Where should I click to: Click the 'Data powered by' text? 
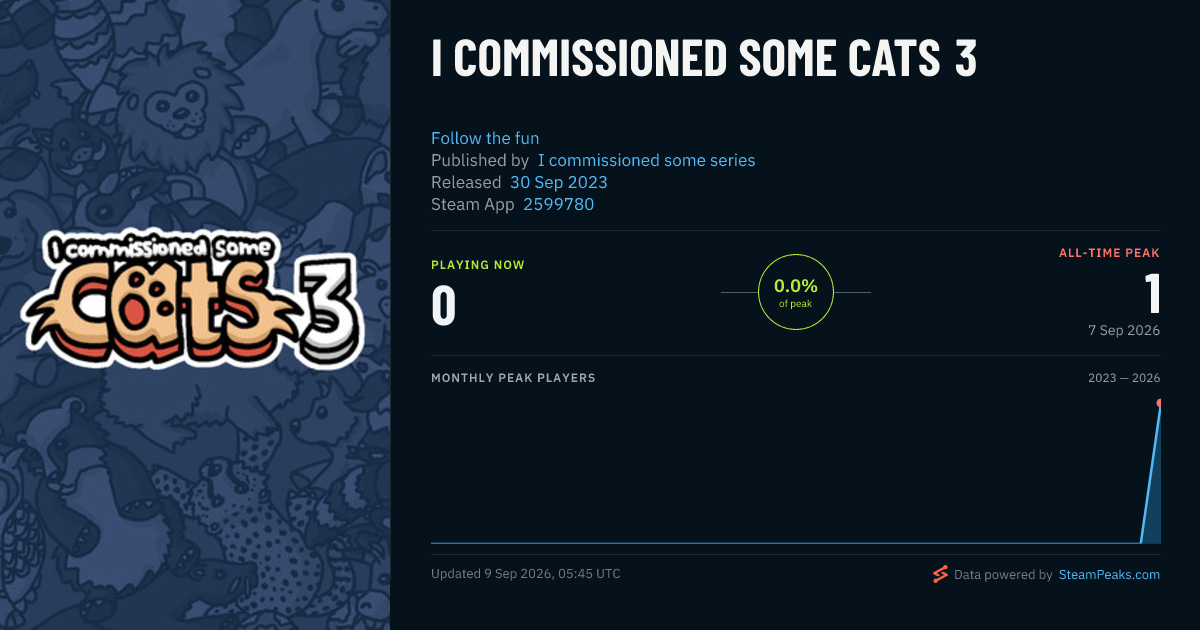(x=1003, y=575)
